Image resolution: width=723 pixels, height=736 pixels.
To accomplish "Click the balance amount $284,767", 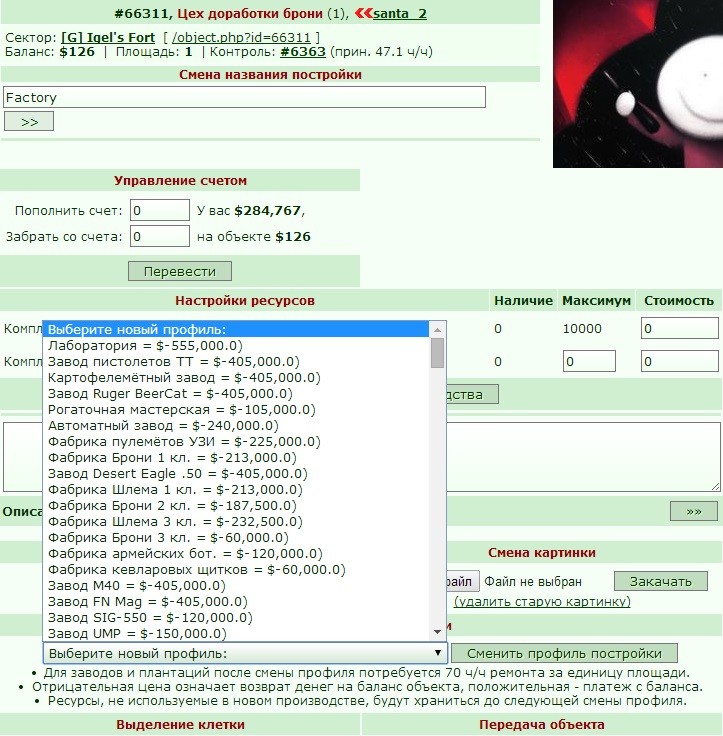I will coord(267,210).
